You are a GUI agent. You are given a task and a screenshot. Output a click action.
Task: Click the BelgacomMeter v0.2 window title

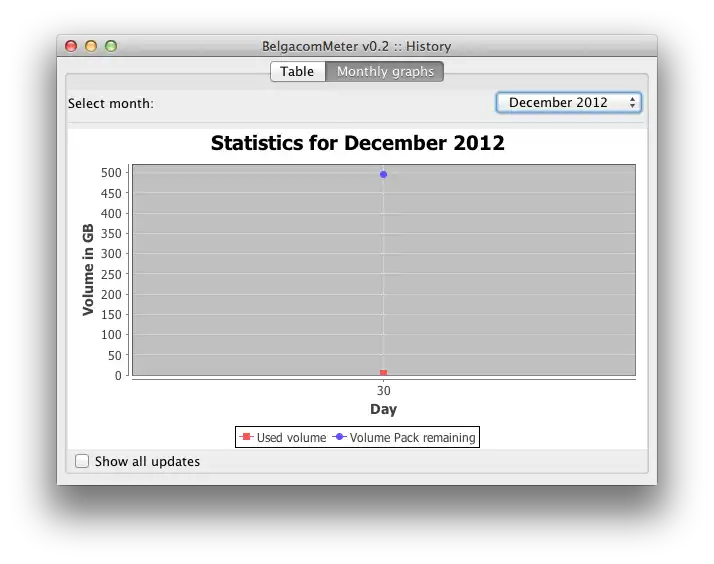click(357, 46)
